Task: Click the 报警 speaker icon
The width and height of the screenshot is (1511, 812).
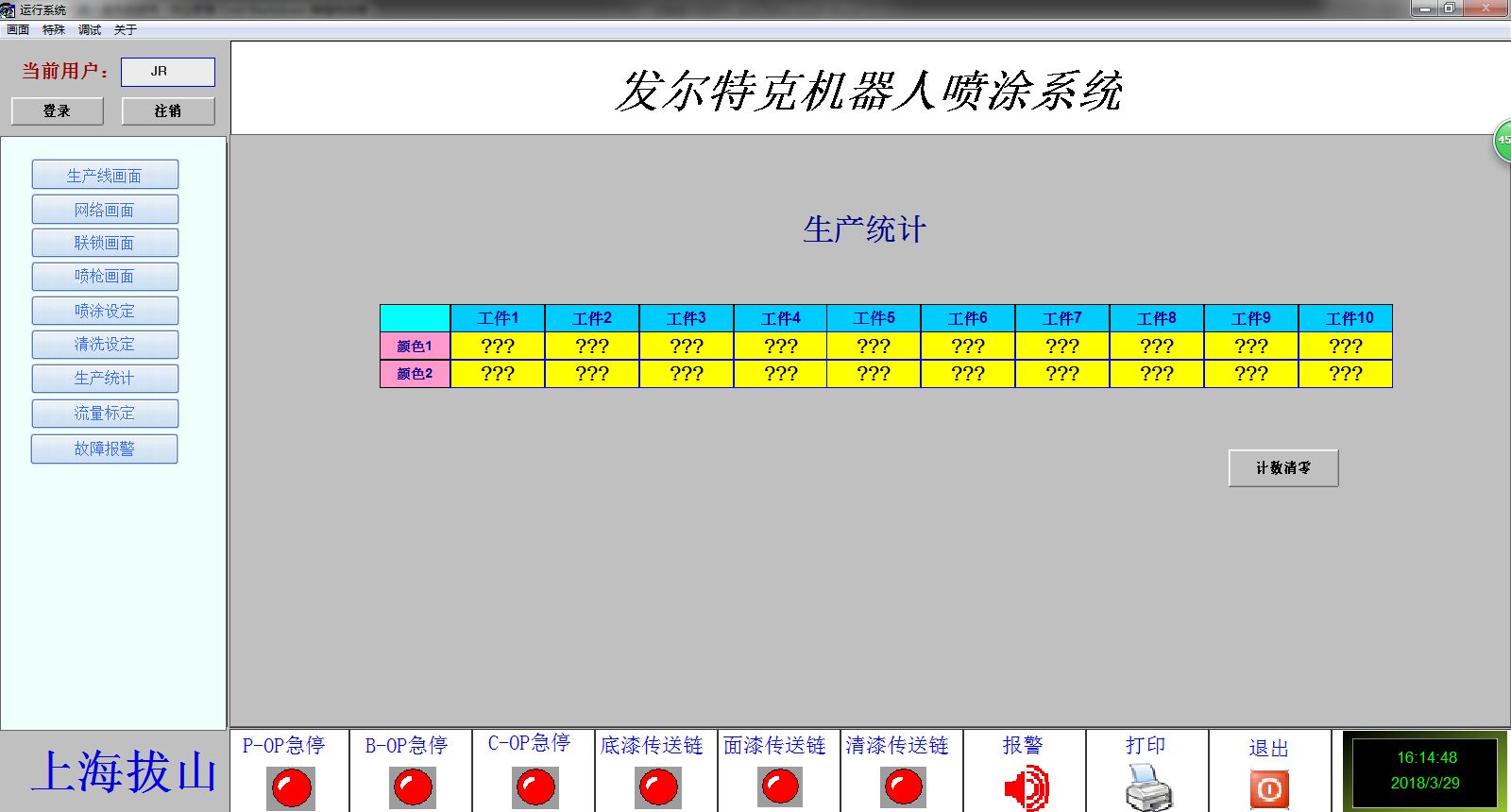Action: (x=1027, y=788)
